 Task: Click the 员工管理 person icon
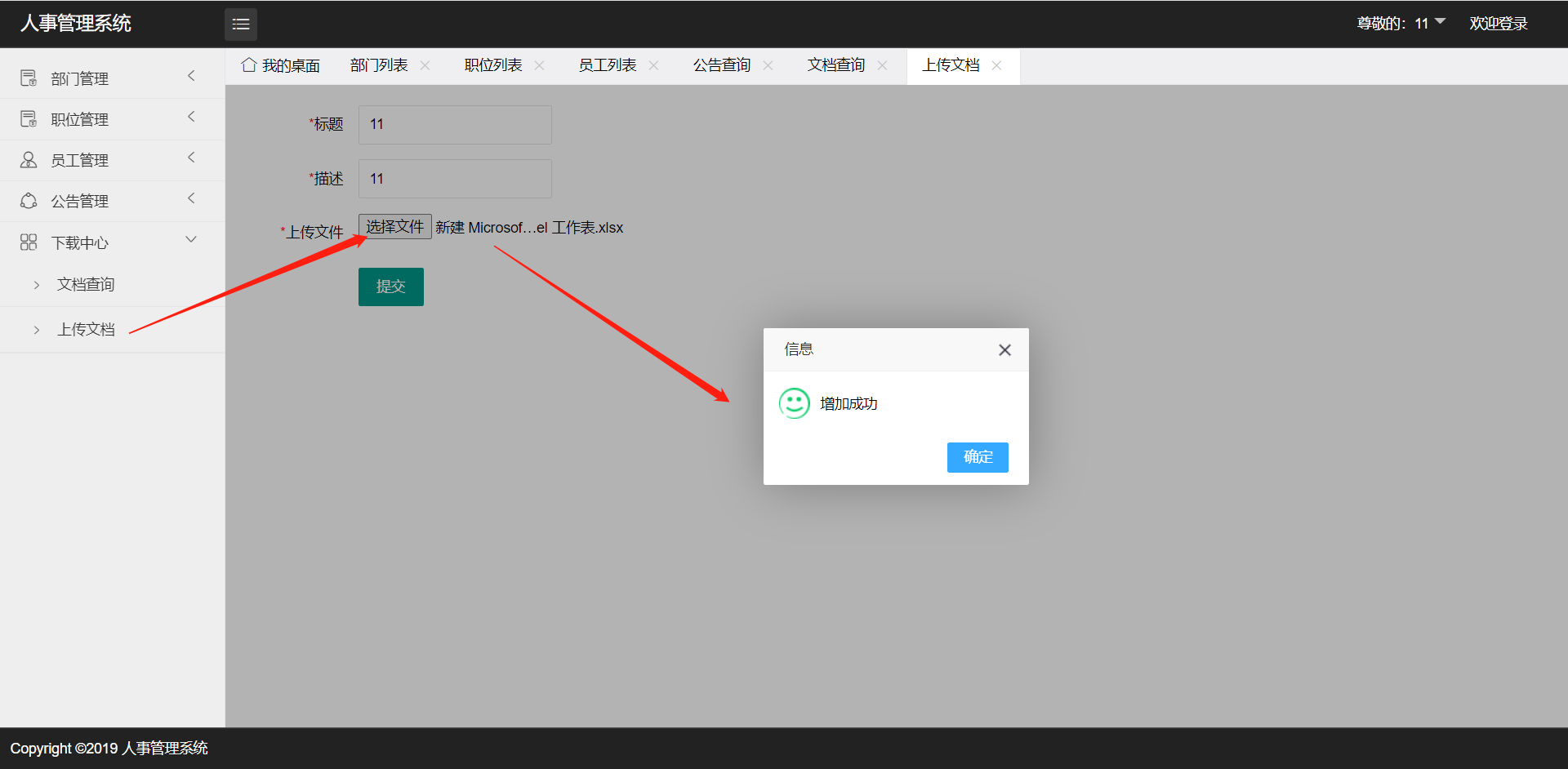pos(29,160)
